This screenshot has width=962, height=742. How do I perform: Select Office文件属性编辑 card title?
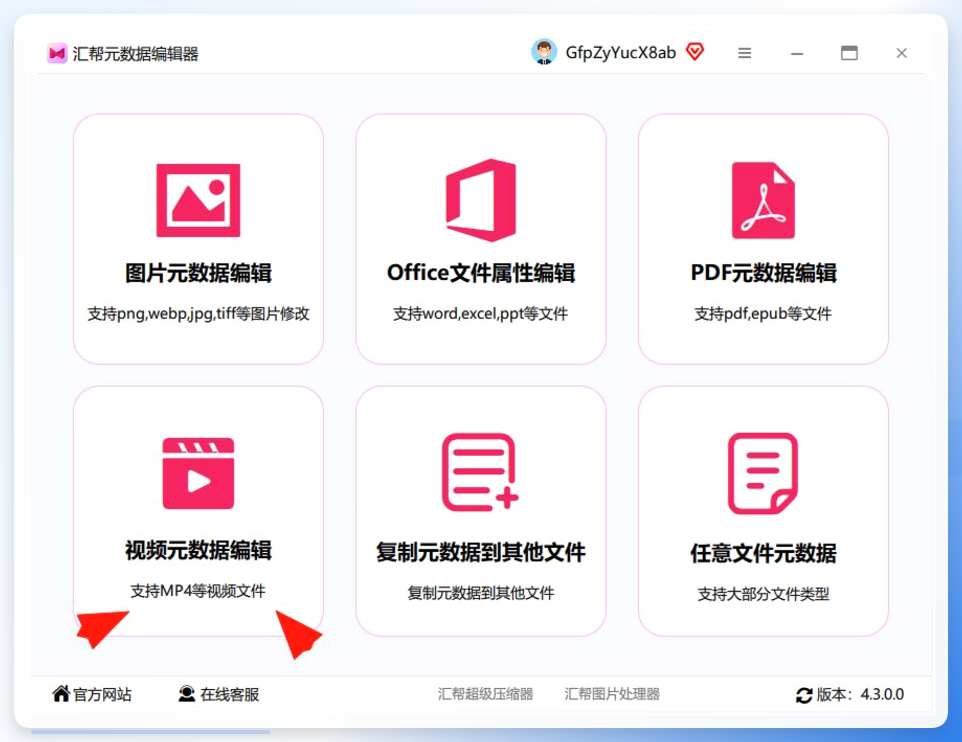tap(480, 273)
